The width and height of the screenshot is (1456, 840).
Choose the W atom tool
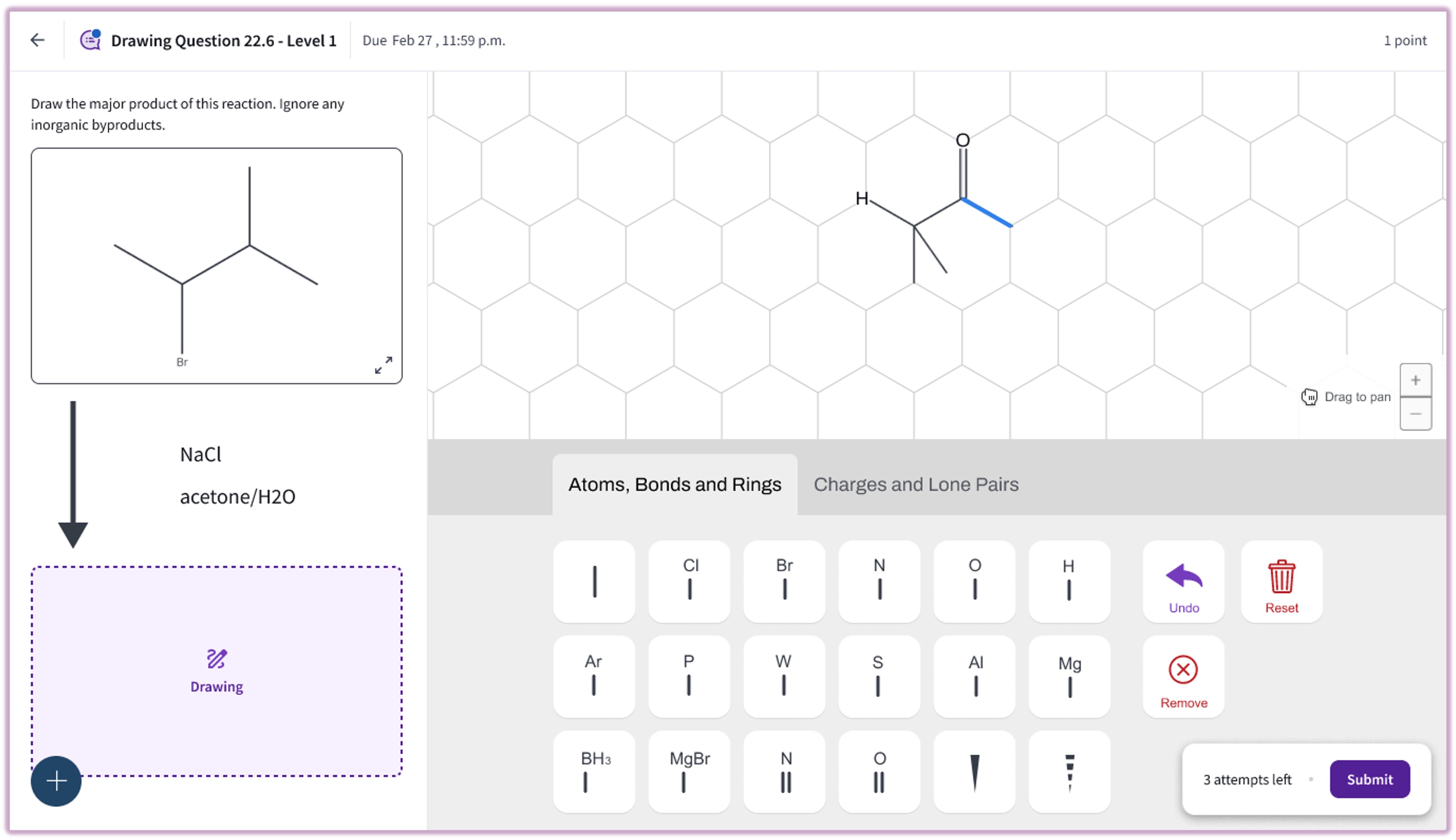784,677
